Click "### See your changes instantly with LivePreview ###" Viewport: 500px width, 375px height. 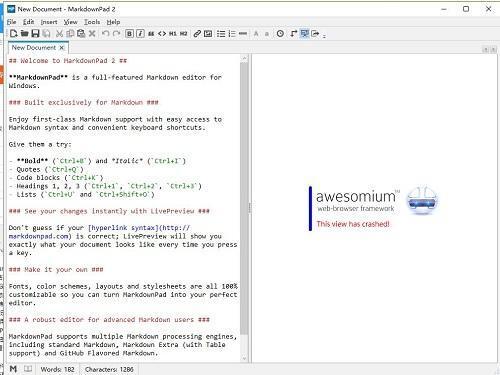click(x=109, y=211)
